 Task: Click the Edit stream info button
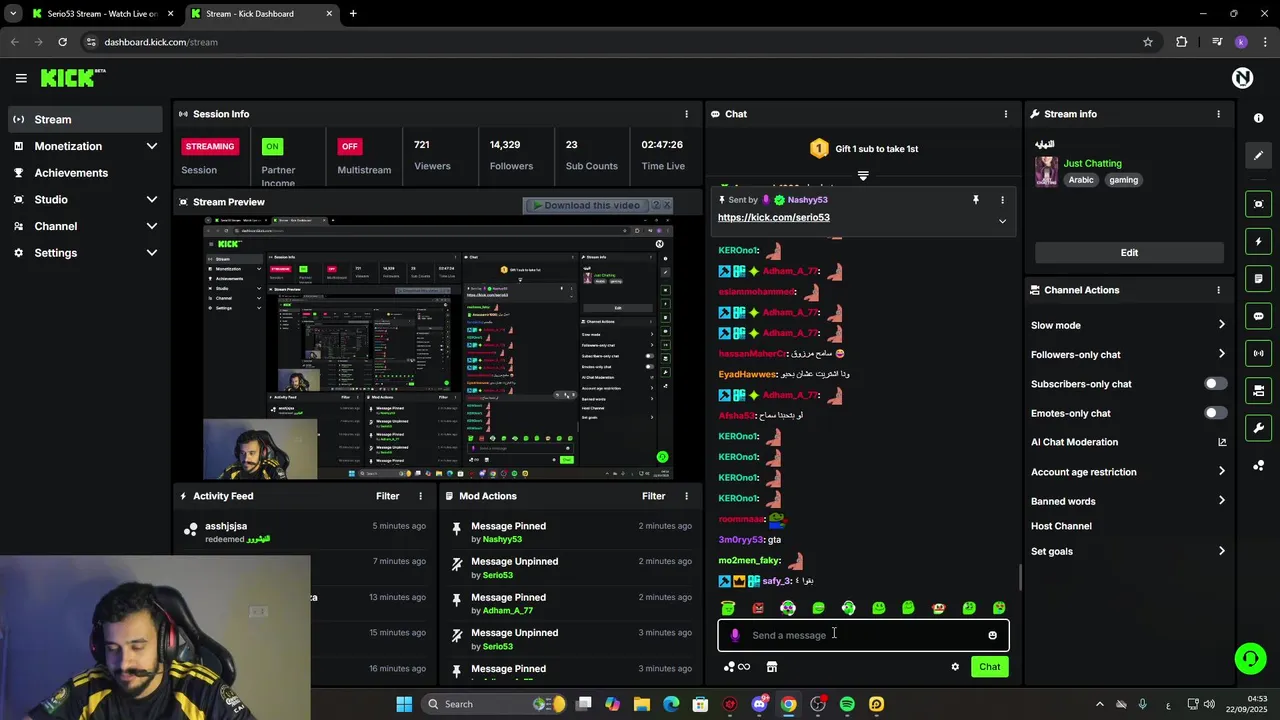pyautogui.click(x=1129, y=253)
